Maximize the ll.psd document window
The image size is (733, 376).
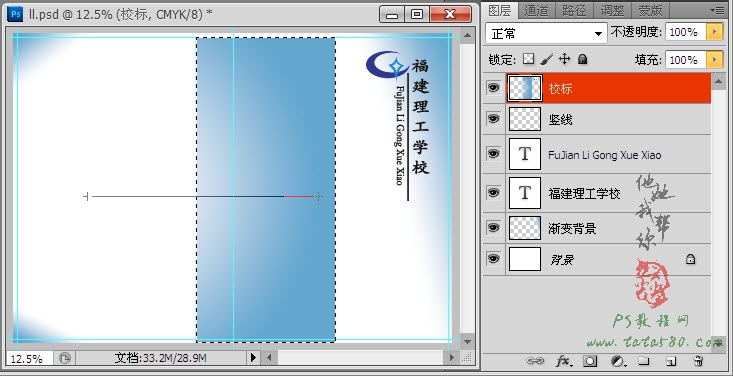tap(417, 14)
